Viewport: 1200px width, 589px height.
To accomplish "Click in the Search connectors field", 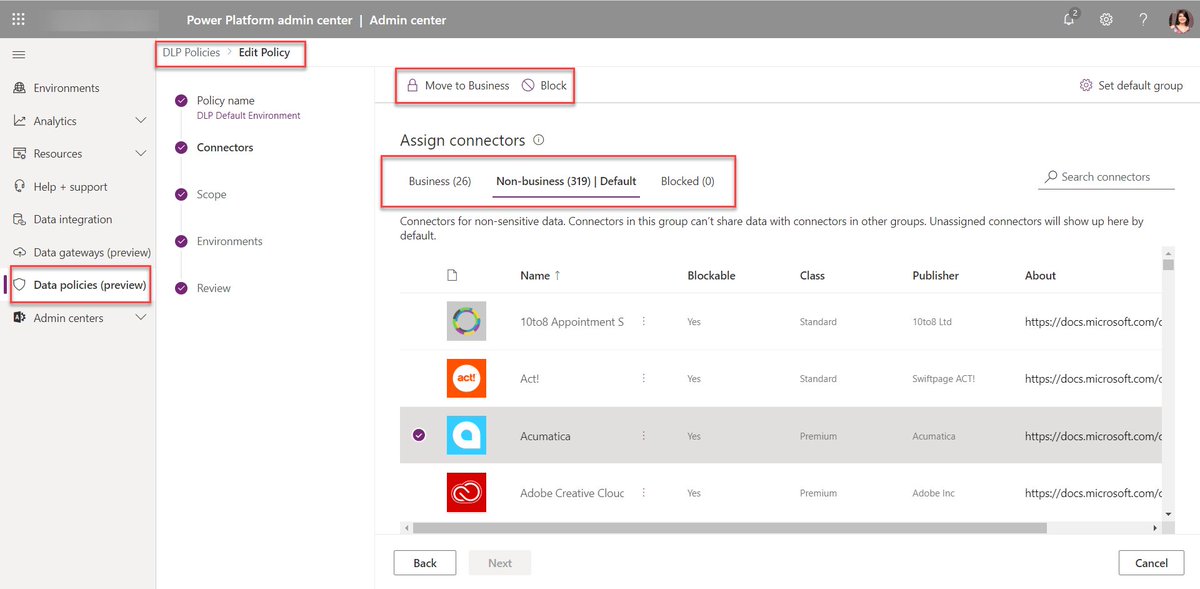I will 1105,177.
